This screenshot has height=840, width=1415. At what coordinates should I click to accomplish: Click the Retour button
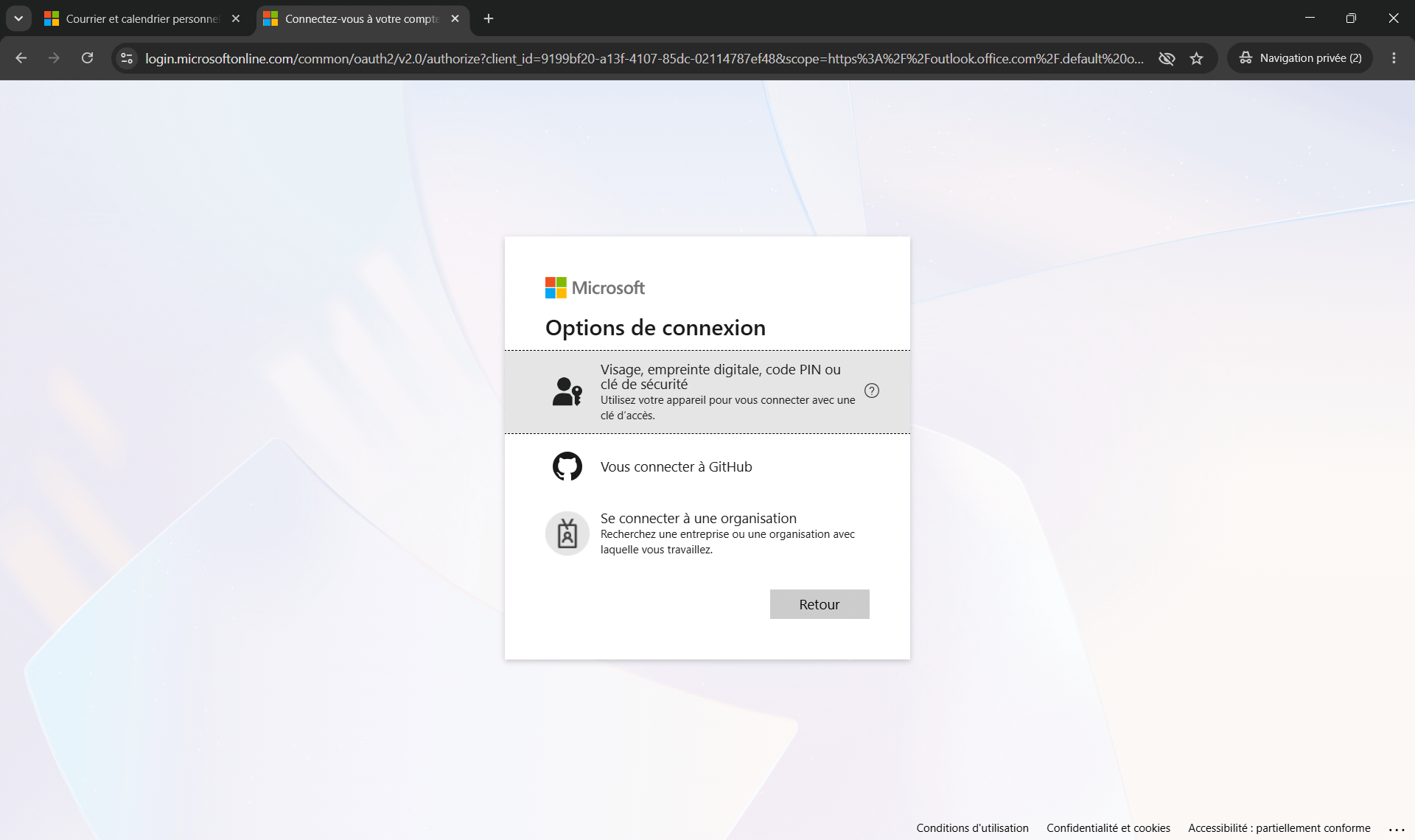pos(820,604)
